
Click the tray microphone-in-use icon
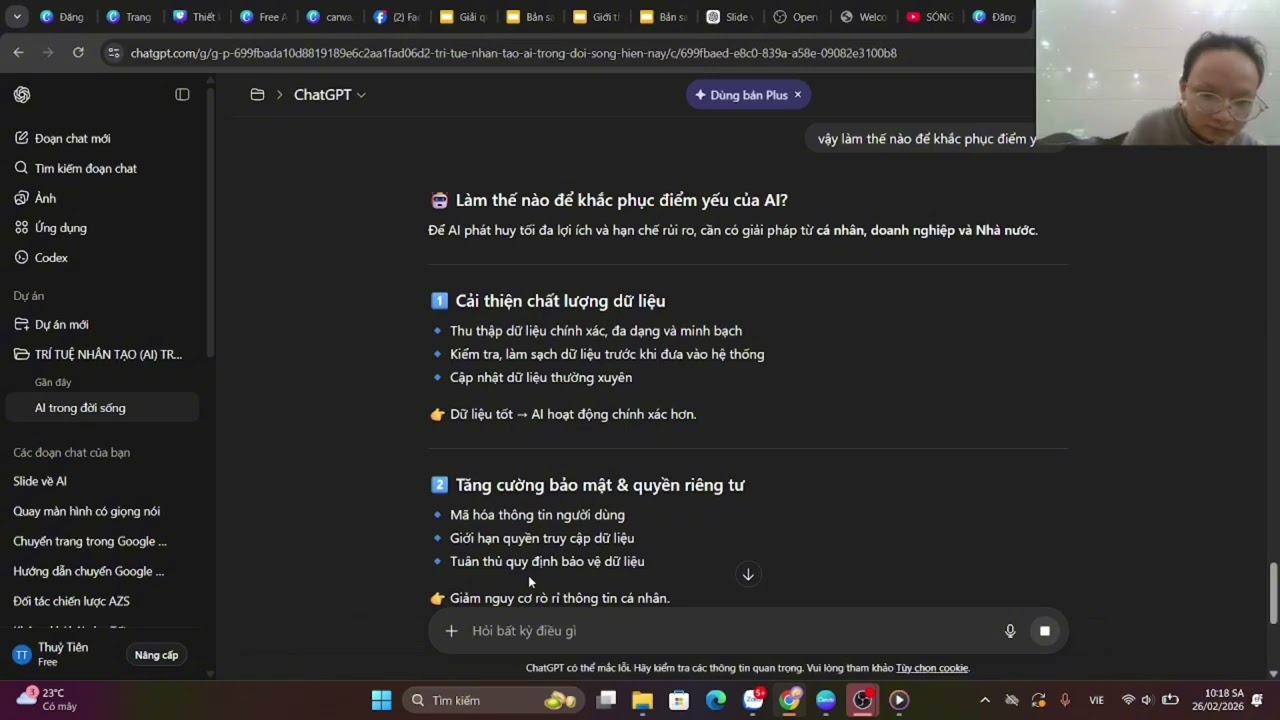coord(1065,700)
